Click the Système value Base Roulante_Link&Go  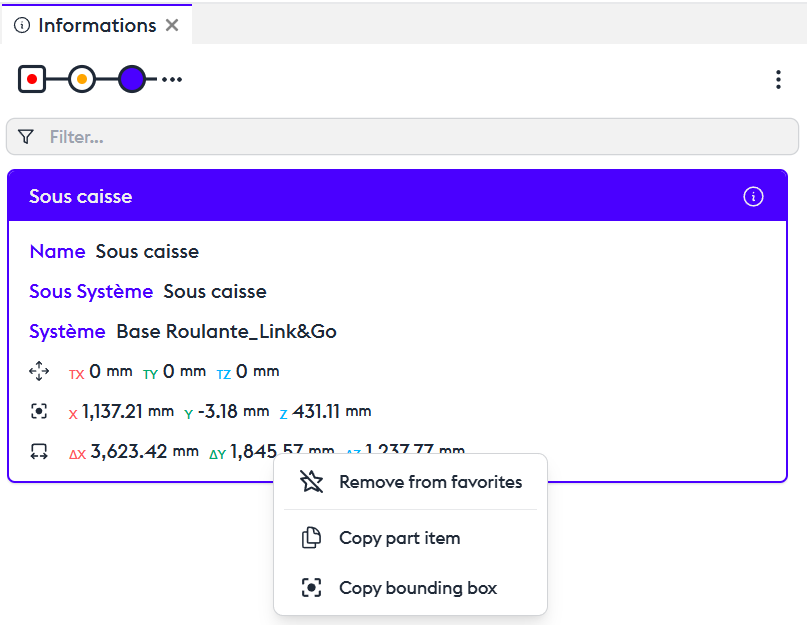pyautogui.click(x=226, y=332)
